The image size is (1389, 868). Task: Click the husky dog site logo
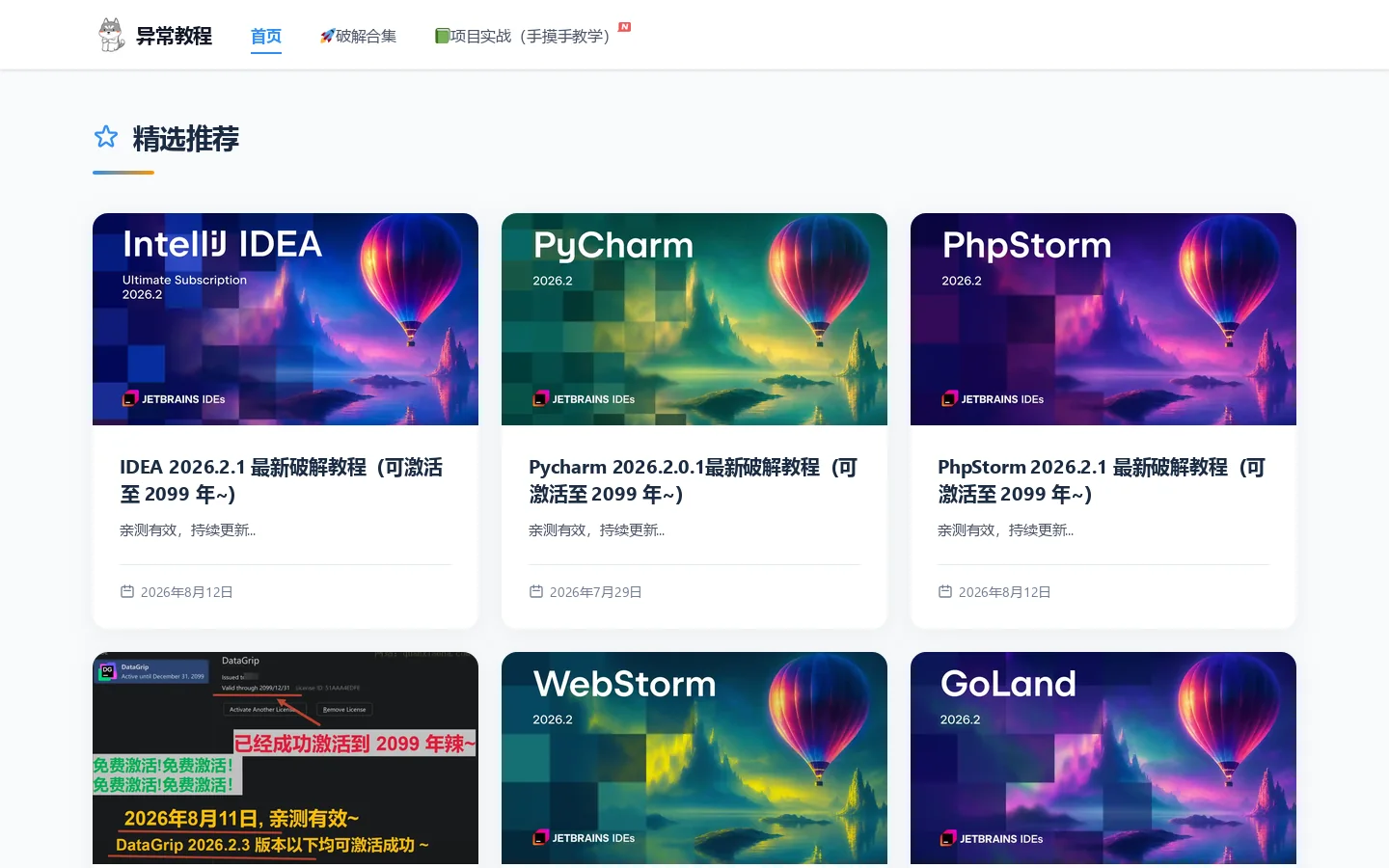[112, 35]
